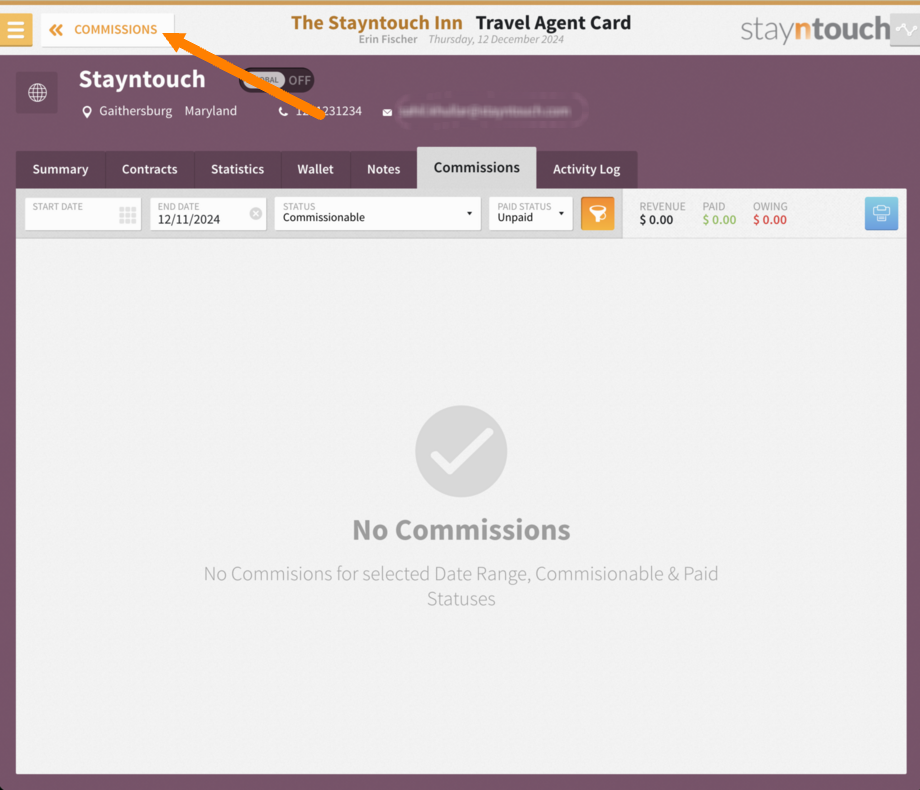Open the Activity Log tab
Image resolution: width=920 pixels, height=790 pixels.
587,169
